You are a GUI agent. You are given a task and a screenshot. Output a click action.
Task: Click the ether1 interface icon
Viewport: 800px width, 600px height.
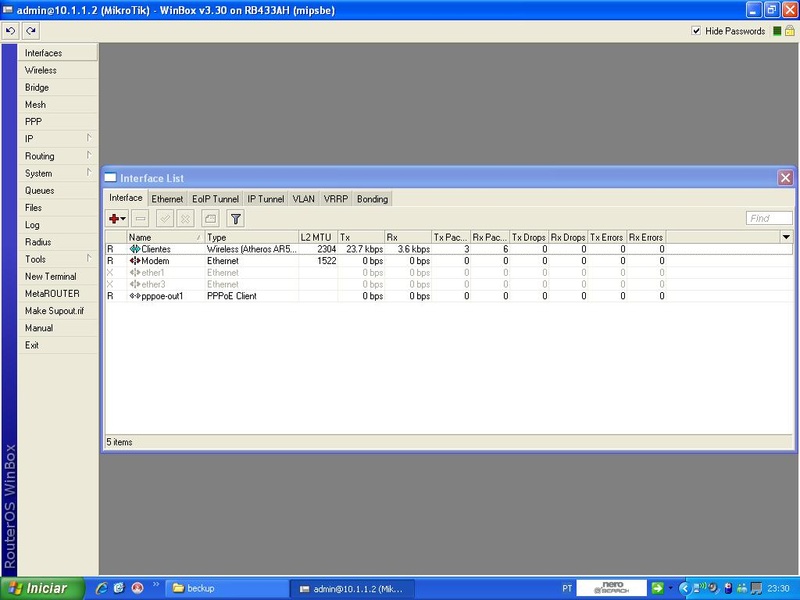click(x=135, y=272)
